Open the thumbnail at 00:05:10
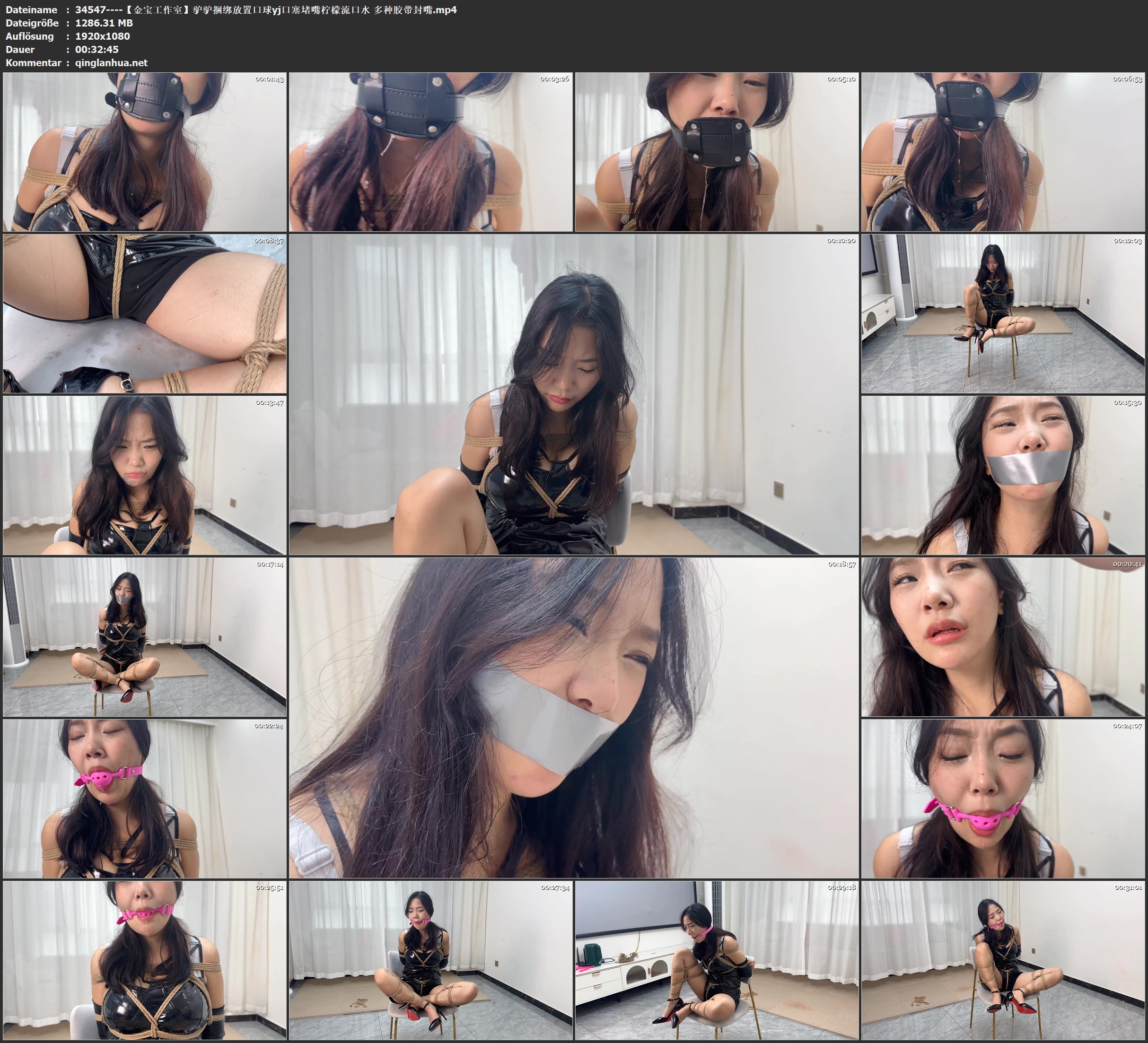The height and width of the screenshot is (1043, 1148). (716, 152)
